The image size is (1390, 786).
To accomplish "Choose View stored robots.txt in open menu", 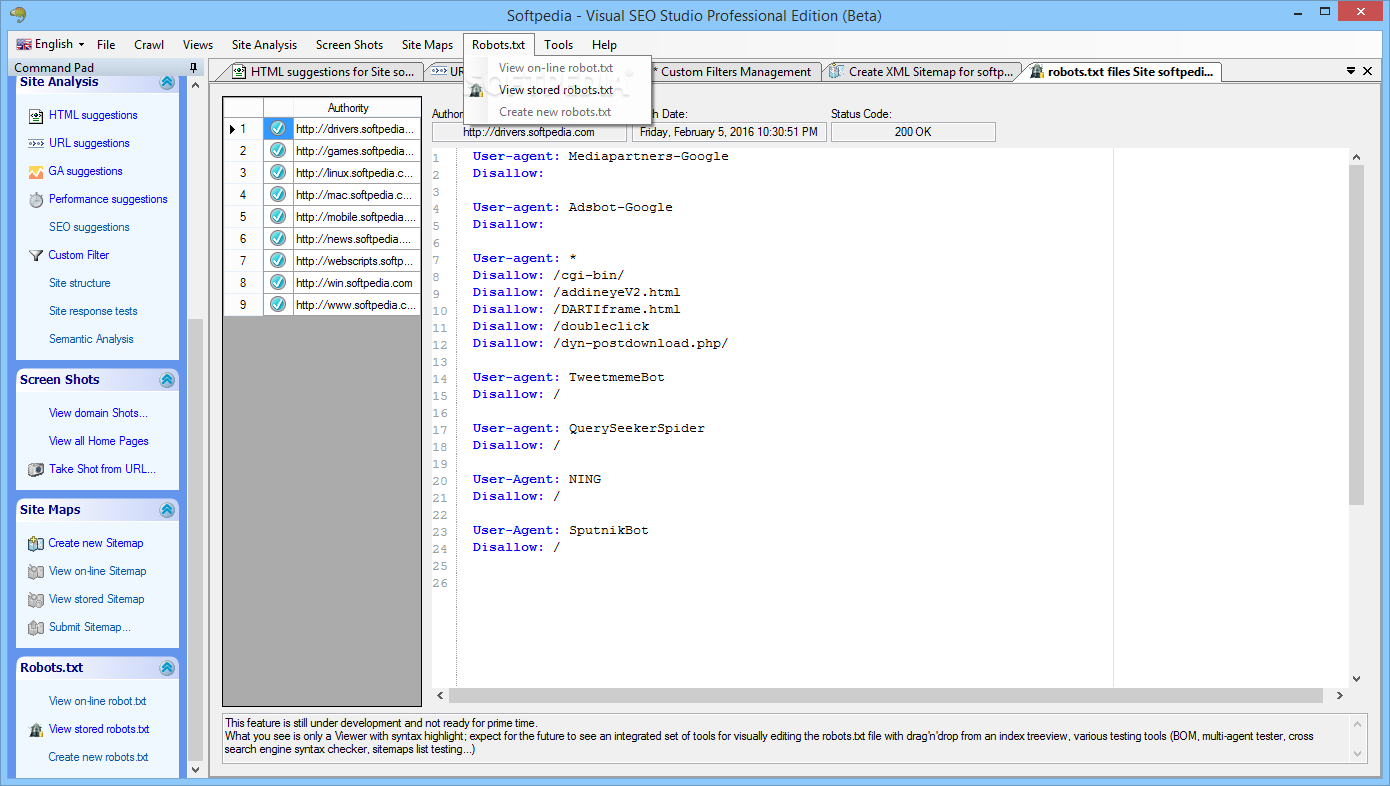I will [557, 90].
